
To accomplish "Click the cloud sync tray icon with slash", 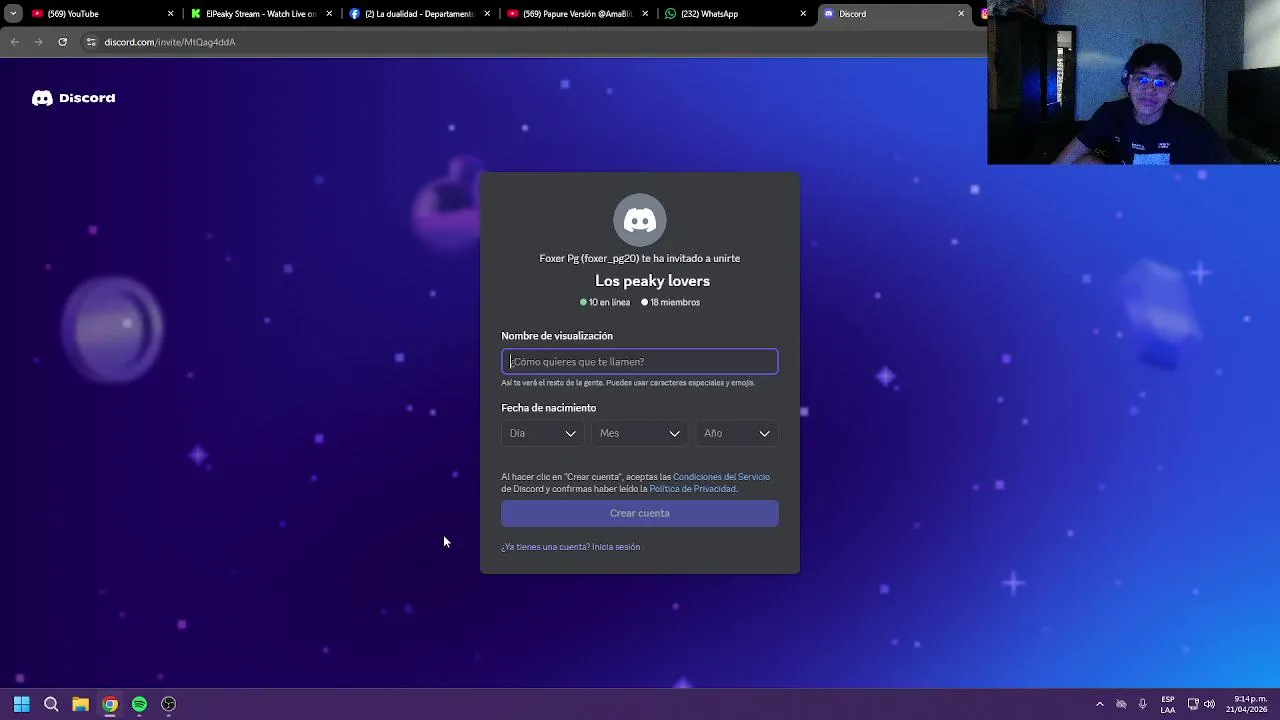I will click(x=1121, y=704).
